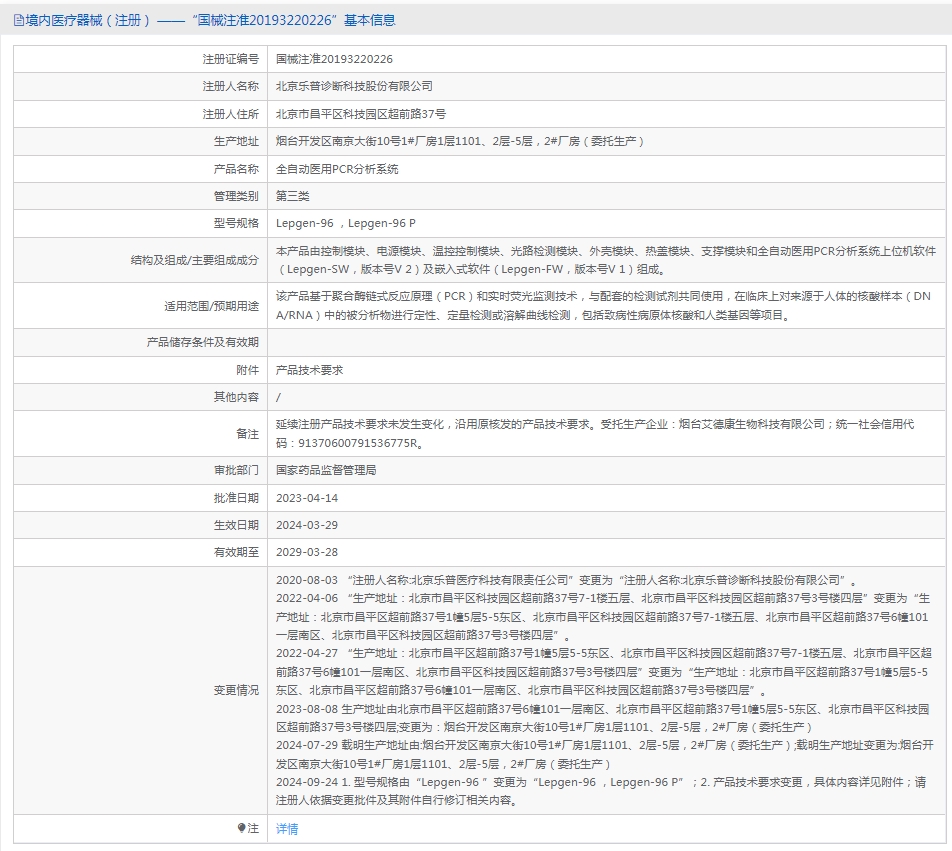
Task: Click the 适用范围/预期用途 description text
Action: [600, 306]
